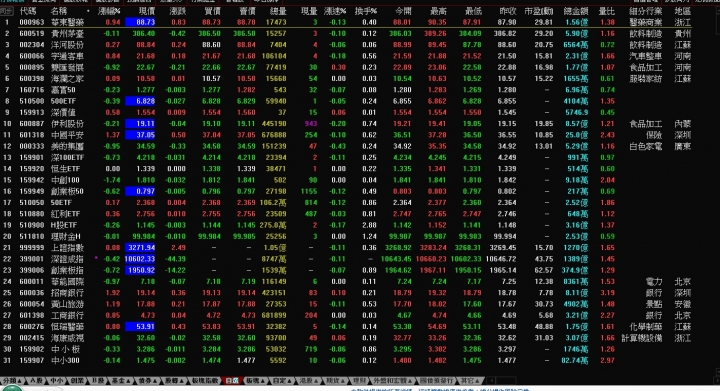Click index value 10602.33 in 現價 column
Image resolution: width=720 pixels, height=391 pixels.
point(140,259)
